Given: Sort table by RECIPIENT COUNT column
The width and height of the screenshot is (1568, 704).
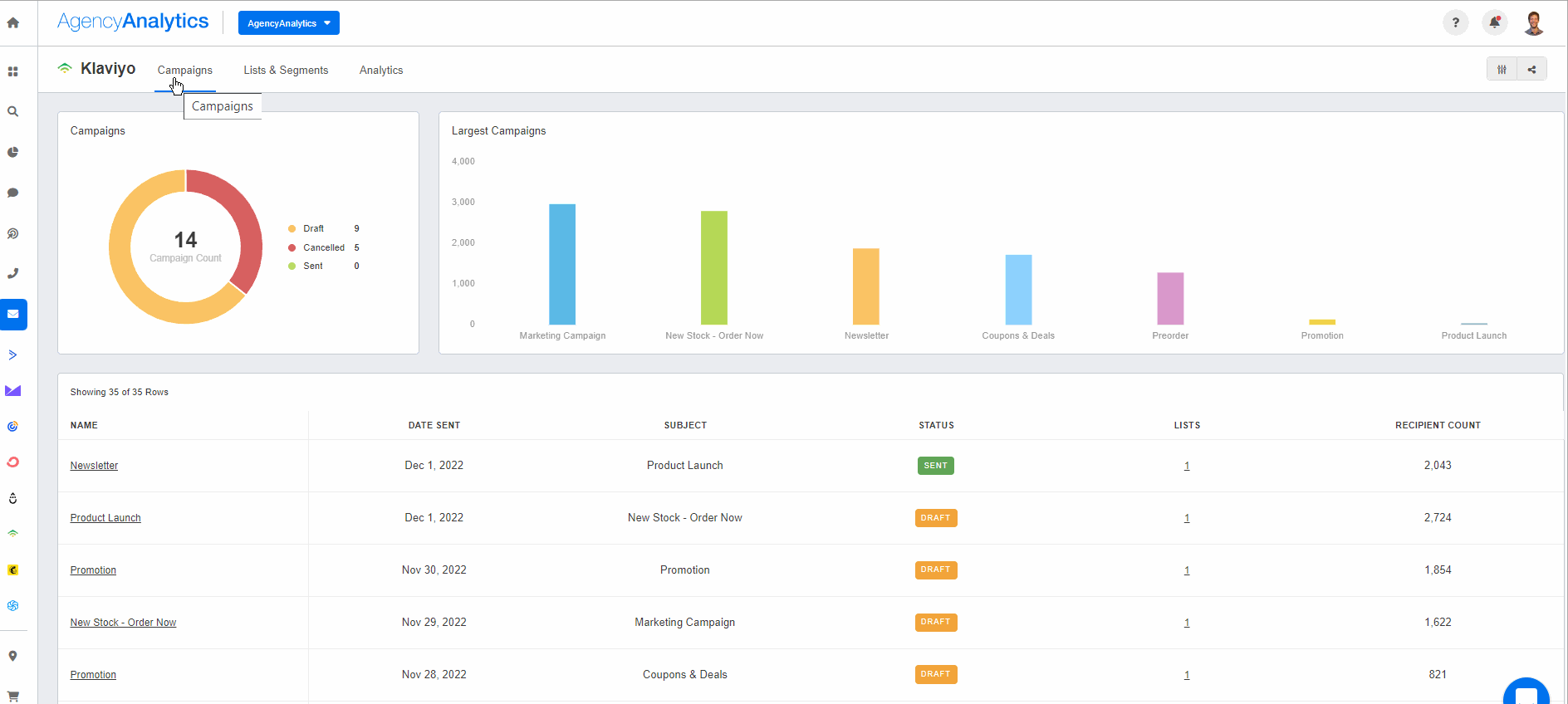Looking at the screenshot, I should coord(1438,425).
